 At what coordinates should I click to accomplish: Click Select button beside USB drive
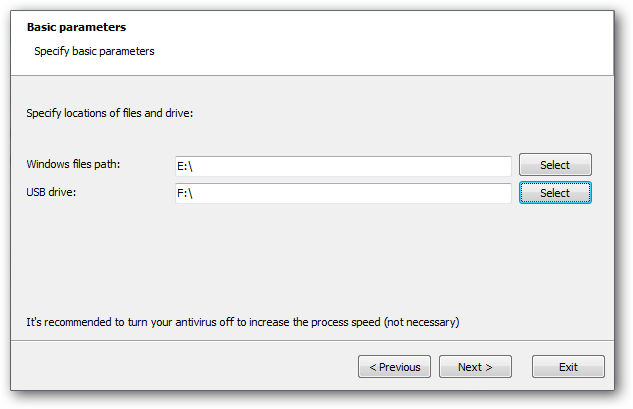click(555, 193)
